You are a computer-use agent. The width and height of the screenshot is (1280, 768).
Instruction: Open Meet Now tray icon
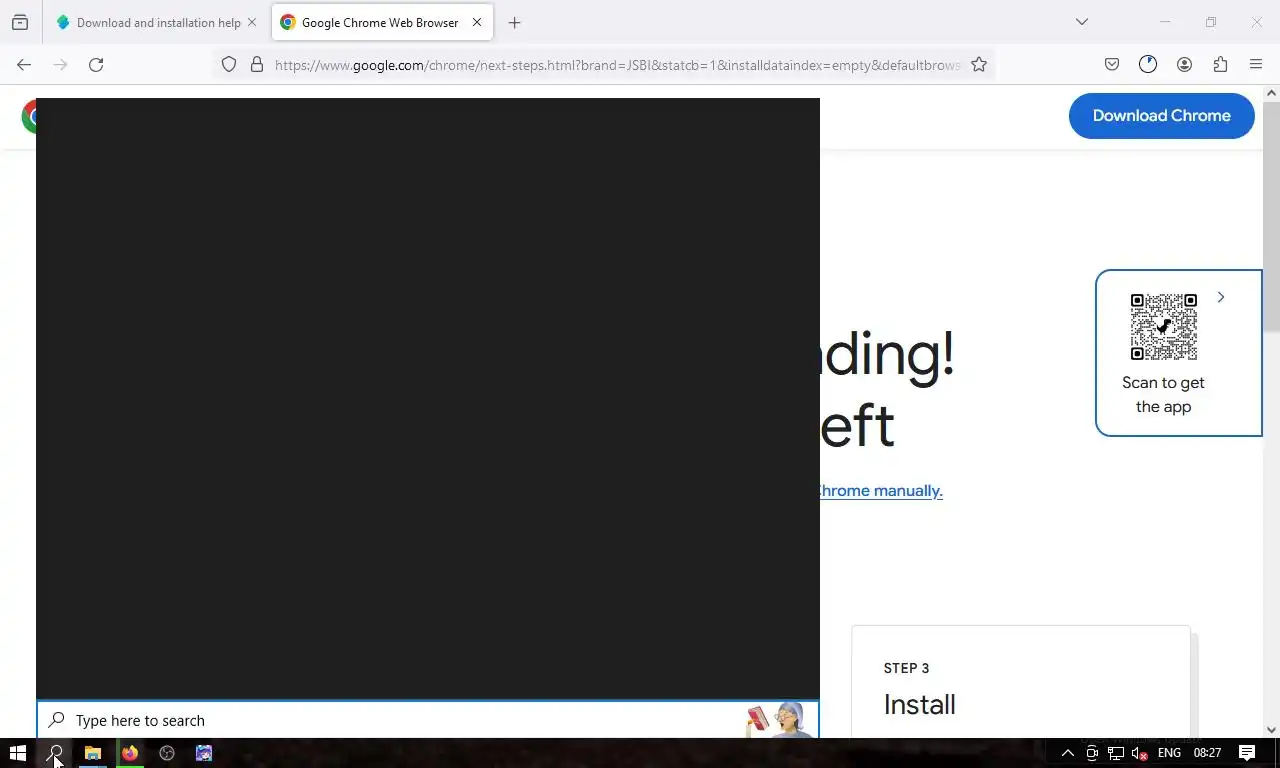(x=1092, y=753)
